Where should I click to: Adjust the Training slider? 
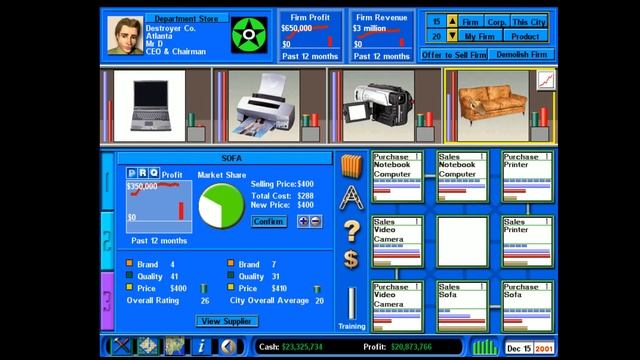351,303
